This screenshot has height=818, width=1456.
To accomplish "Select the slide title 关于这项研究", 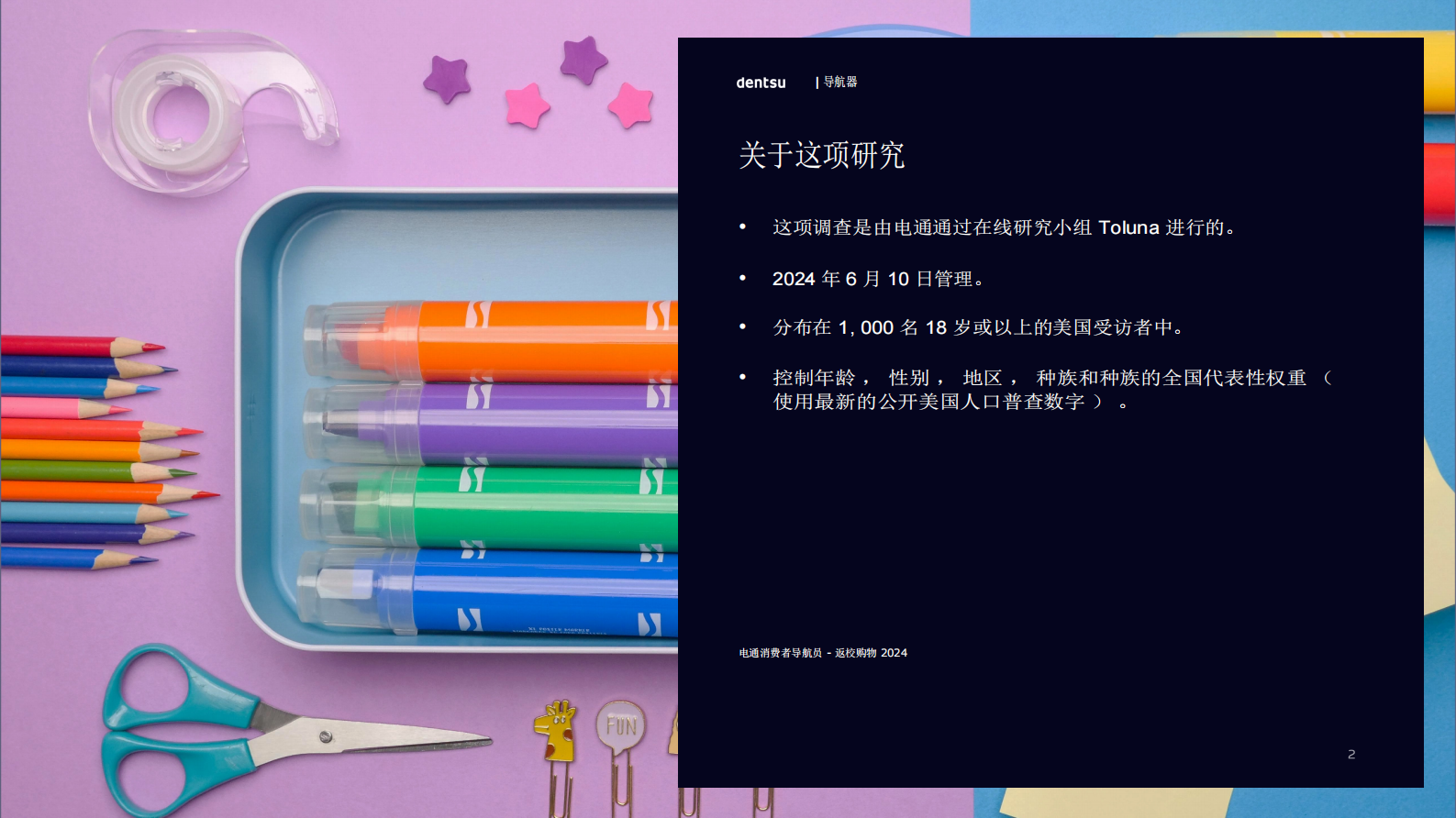I will coord(821,155).
